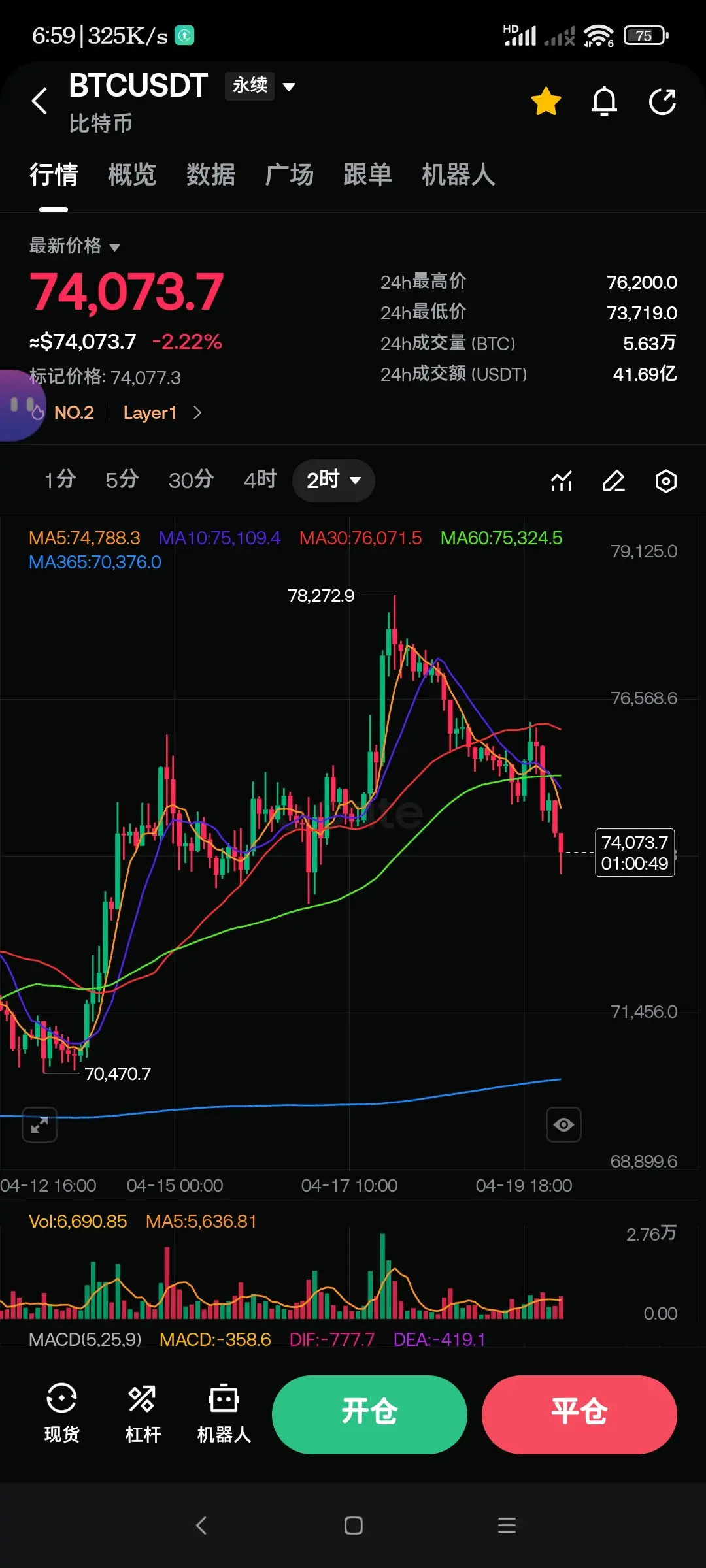Tap the MA10:75,109.4 indicator label

(x=220, y=538)
